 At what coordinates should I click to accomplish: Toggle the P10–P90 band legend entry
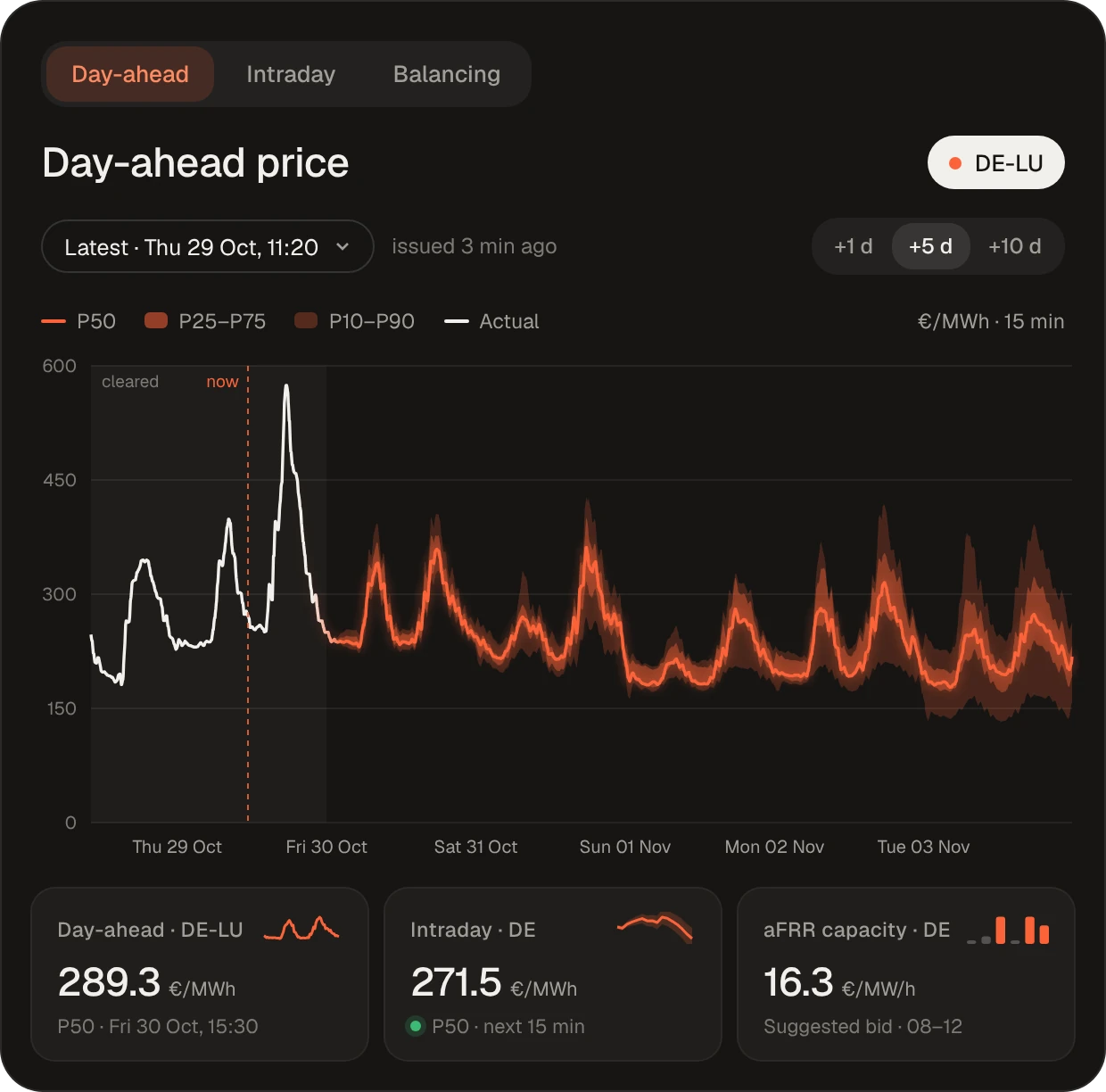point(355,321)
